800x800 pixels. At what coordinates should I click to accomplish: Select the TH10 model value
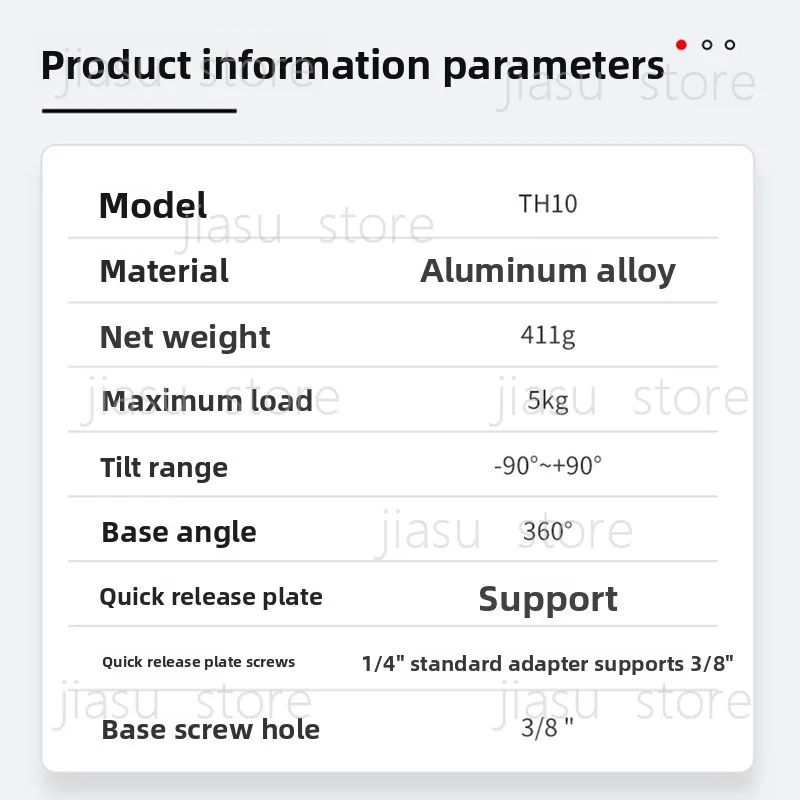(x=548, y=204)
